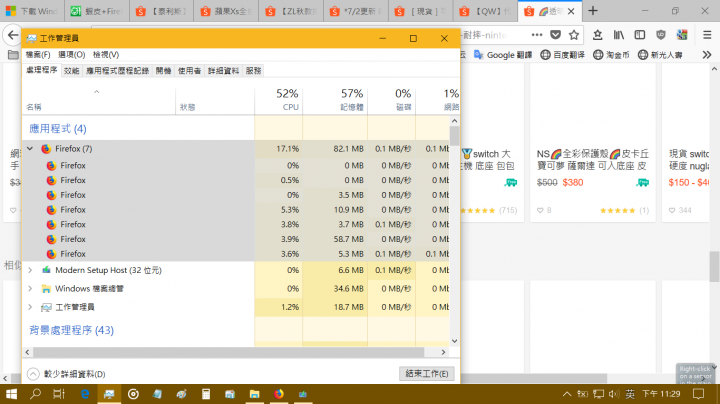The image size is (720, 404).
Task: Click the 應用程式 (4) group heading
Action: pyautogui.click(x=58, y=129)
